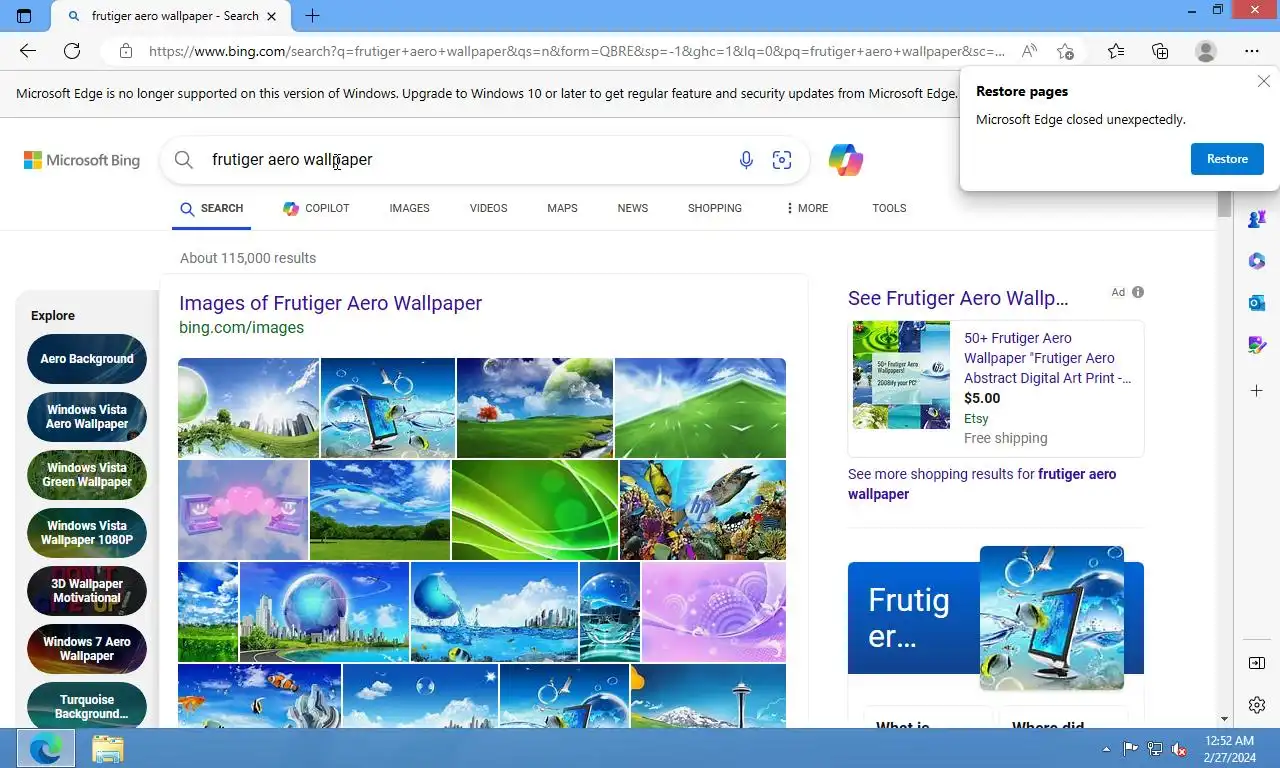Open Outlook in the Edge sidebar
This screenshot has height=768, width=1280.
pos(1257,303)
